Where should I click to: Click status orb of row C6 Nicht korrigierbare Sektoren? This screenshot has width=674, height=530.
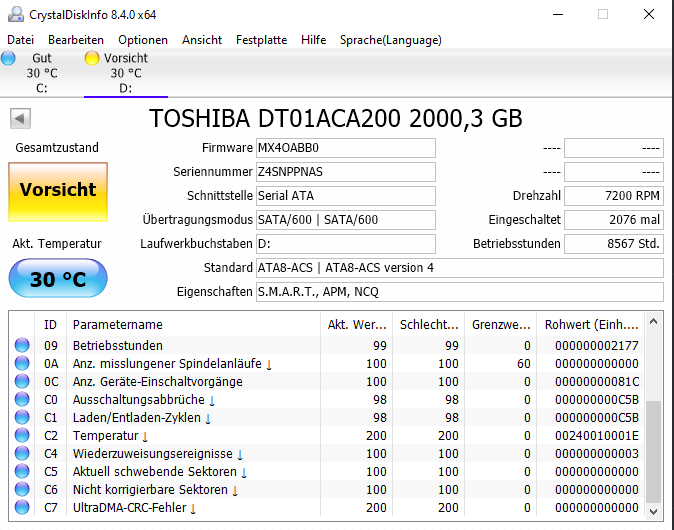point(22,490)
